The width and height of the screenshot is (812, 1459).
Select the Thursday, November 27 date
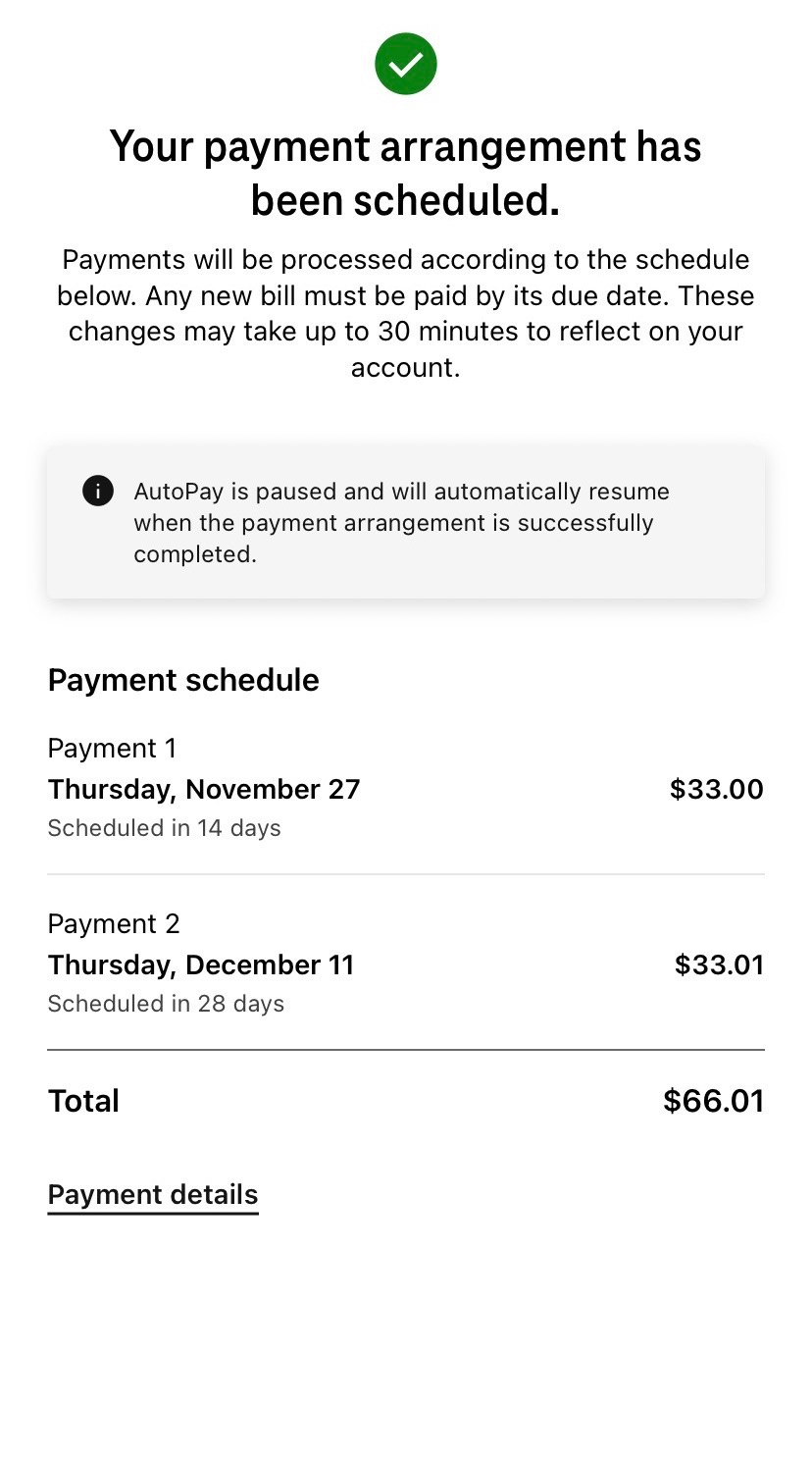tap(204, 790)
